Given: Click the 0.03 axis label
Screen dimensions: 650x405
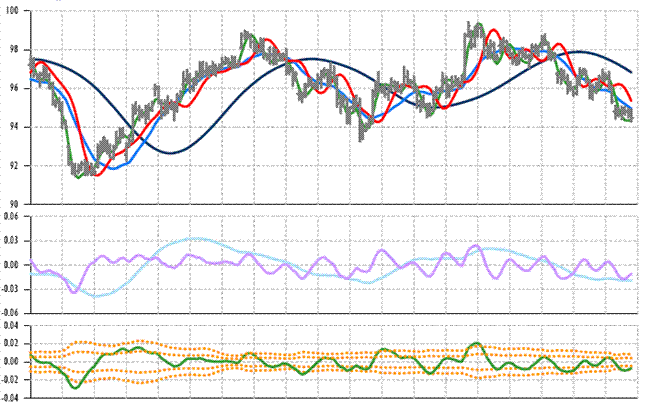Looking at the screenshot, I should pyautogui.click(x=12, y=240).
